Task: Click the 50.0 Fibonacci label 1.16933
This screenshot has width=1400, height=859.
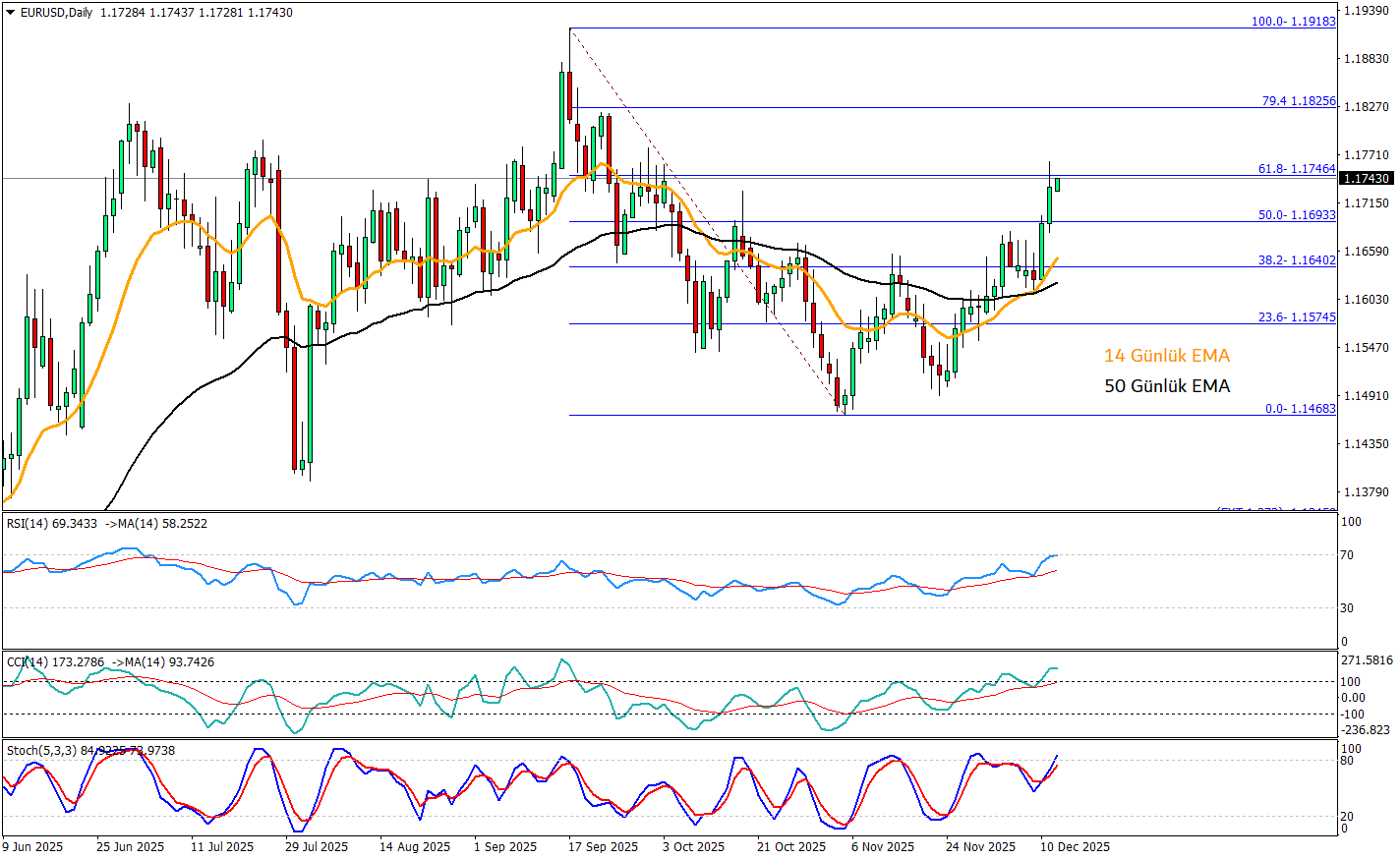Action: pyautogui.click(x=1297, y=215)
